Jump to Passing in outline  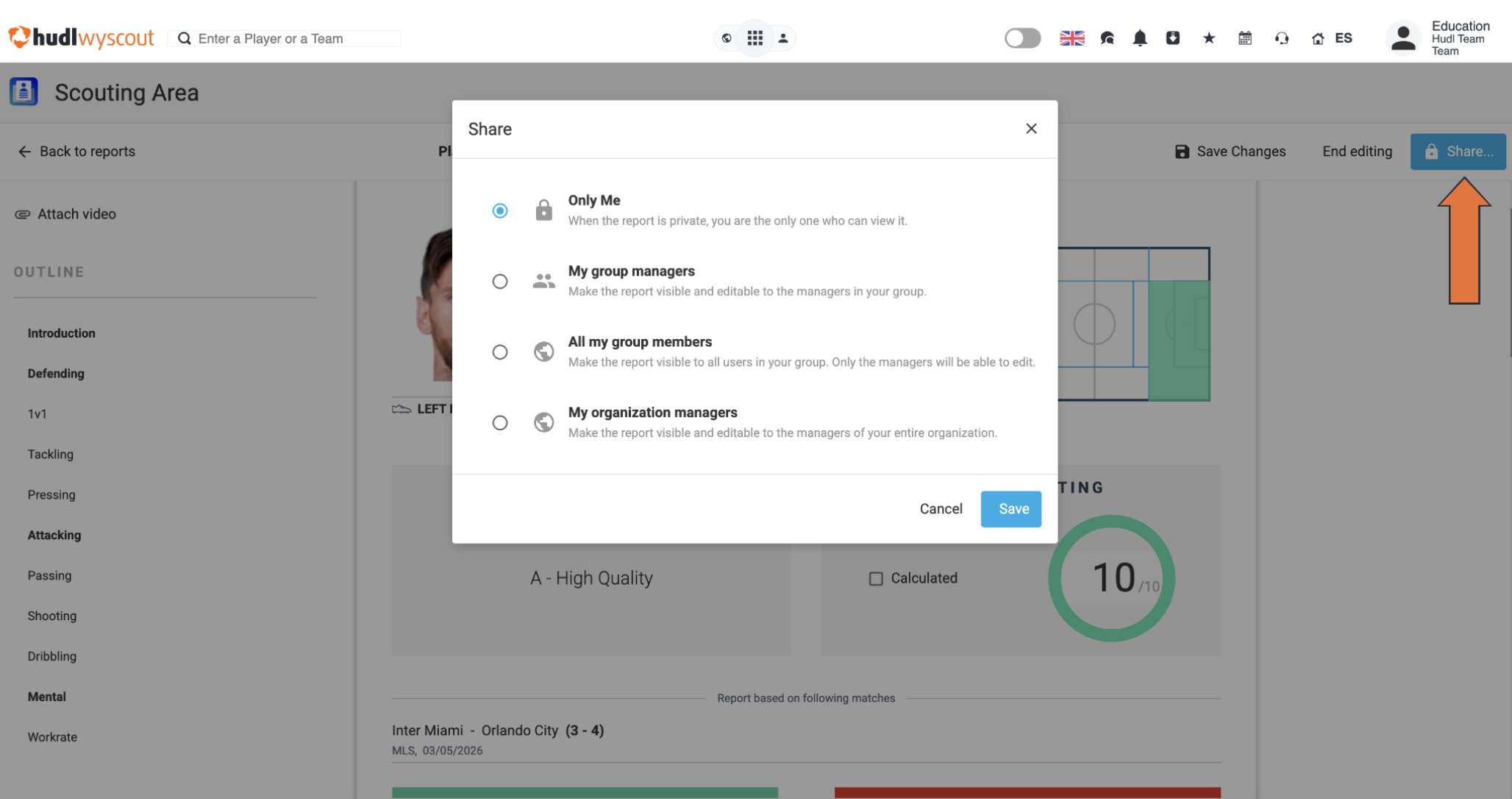pyautogui.click(x=50, y=576)
